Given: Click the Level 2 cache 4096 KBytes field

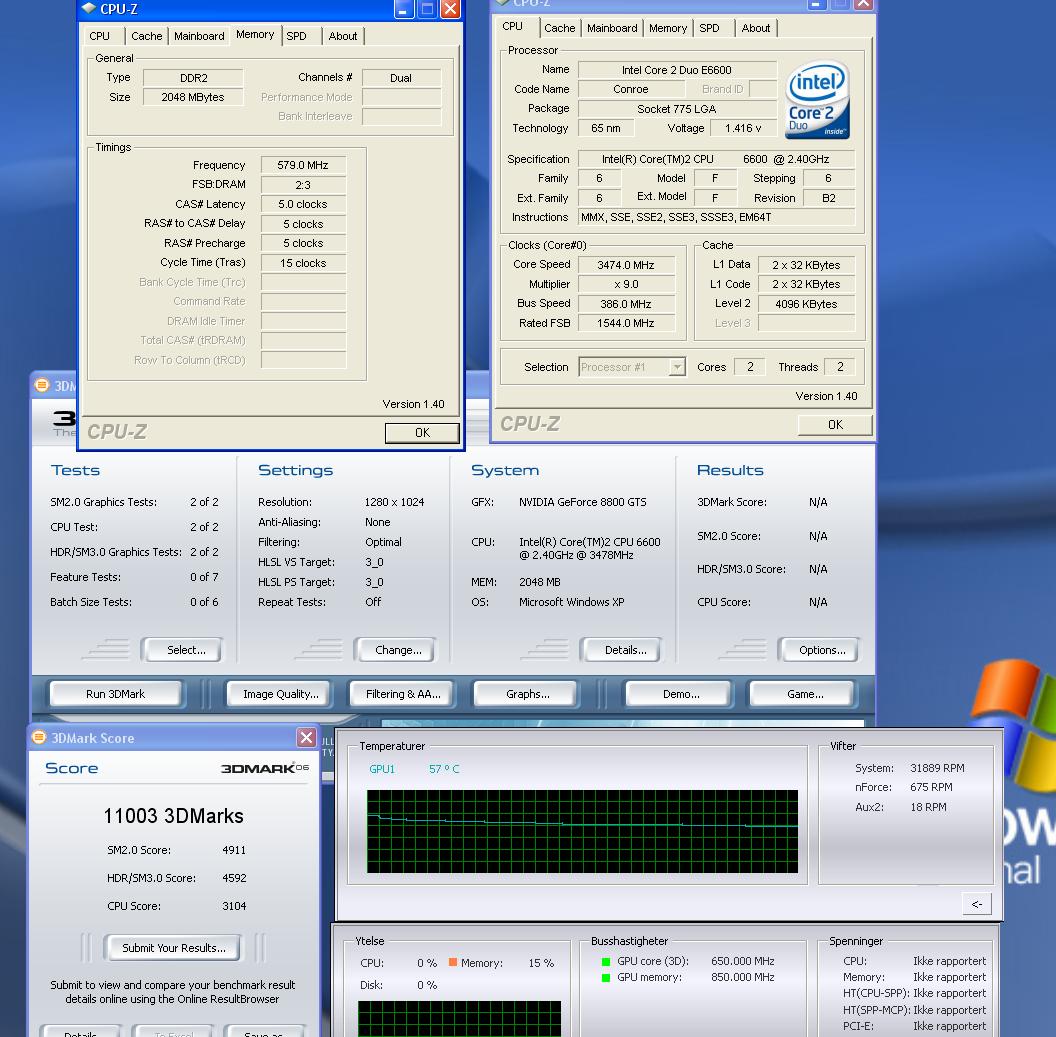Looking at the screenshot, I should [806, 304].
